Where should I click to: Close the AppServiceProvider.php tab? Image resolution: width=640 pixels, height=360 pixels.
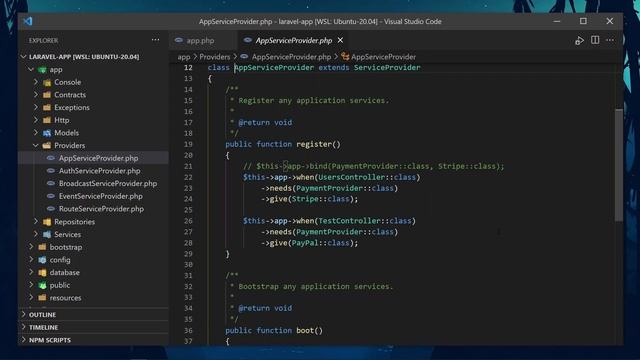(x=340, y=40)
